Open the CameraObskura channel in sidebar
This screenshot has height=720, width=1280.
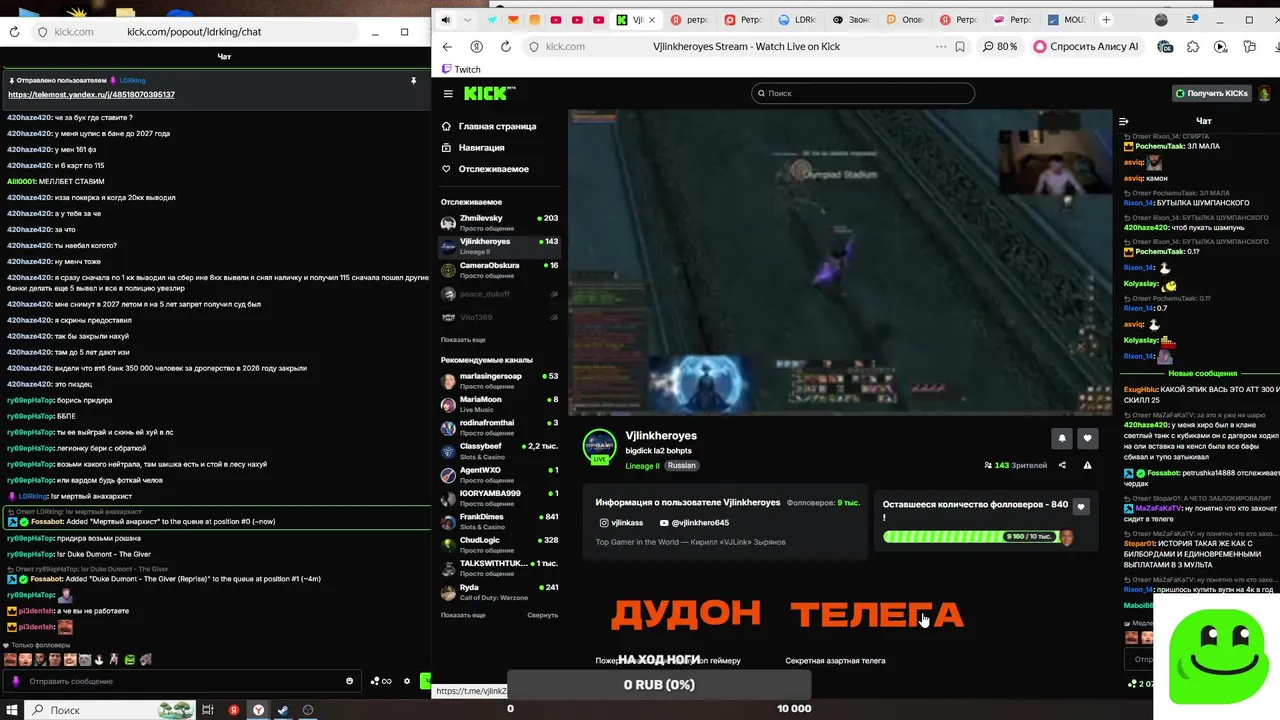pyautogui.click(x=499, y=270)
